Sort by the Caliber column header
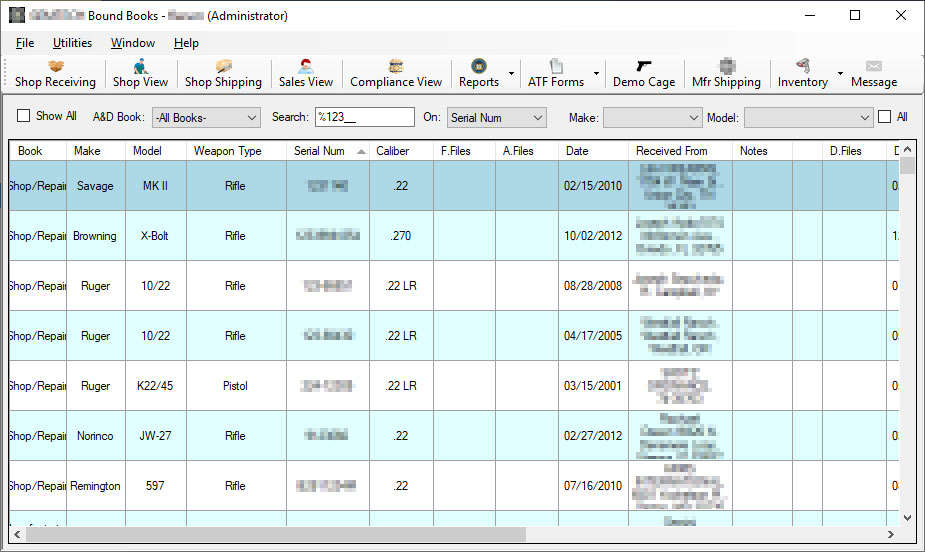 [x=401, y=151]
